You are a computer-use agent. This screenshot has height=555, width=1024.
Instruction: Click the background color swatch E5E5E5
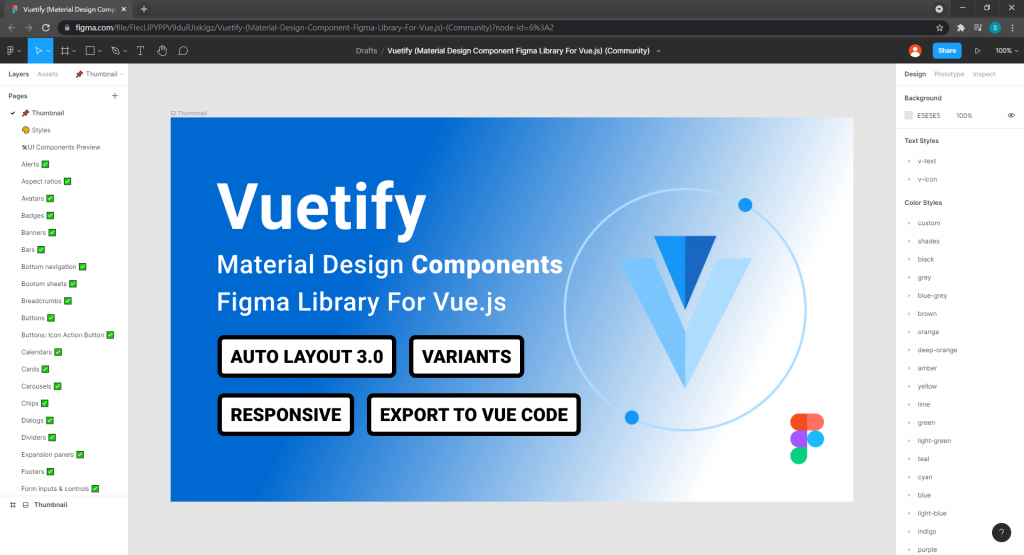click(908, 116)
